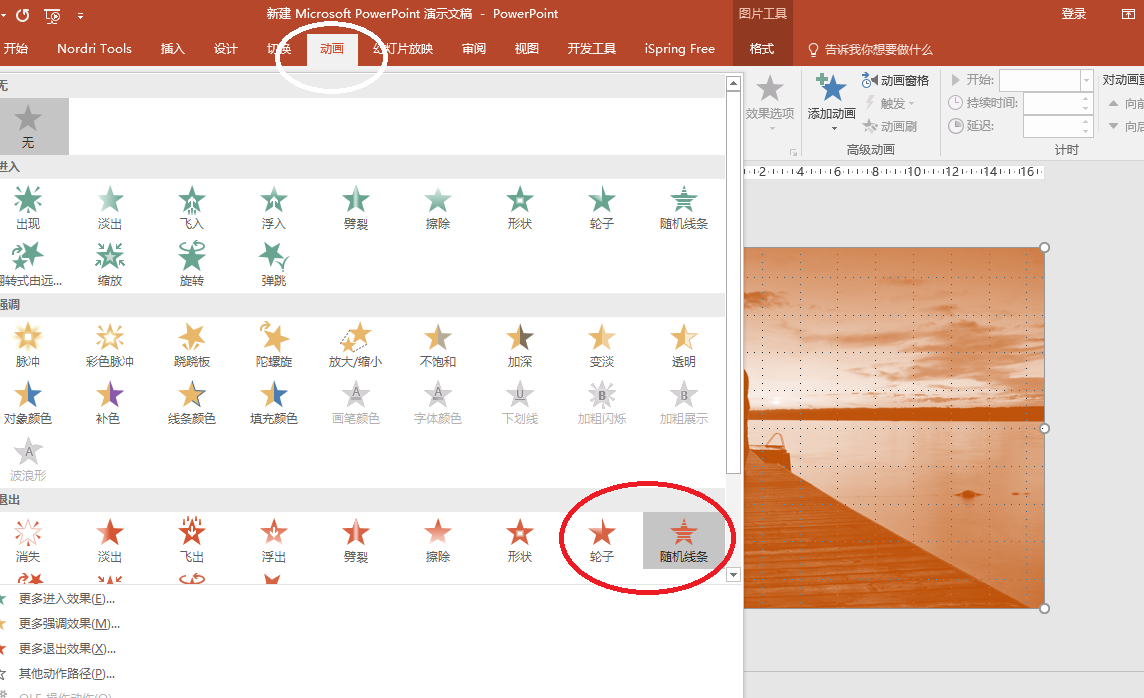Choose the exit 随机线条 random bars effect
Viewport: 1144px width, 698px height.
click(684, 540)
